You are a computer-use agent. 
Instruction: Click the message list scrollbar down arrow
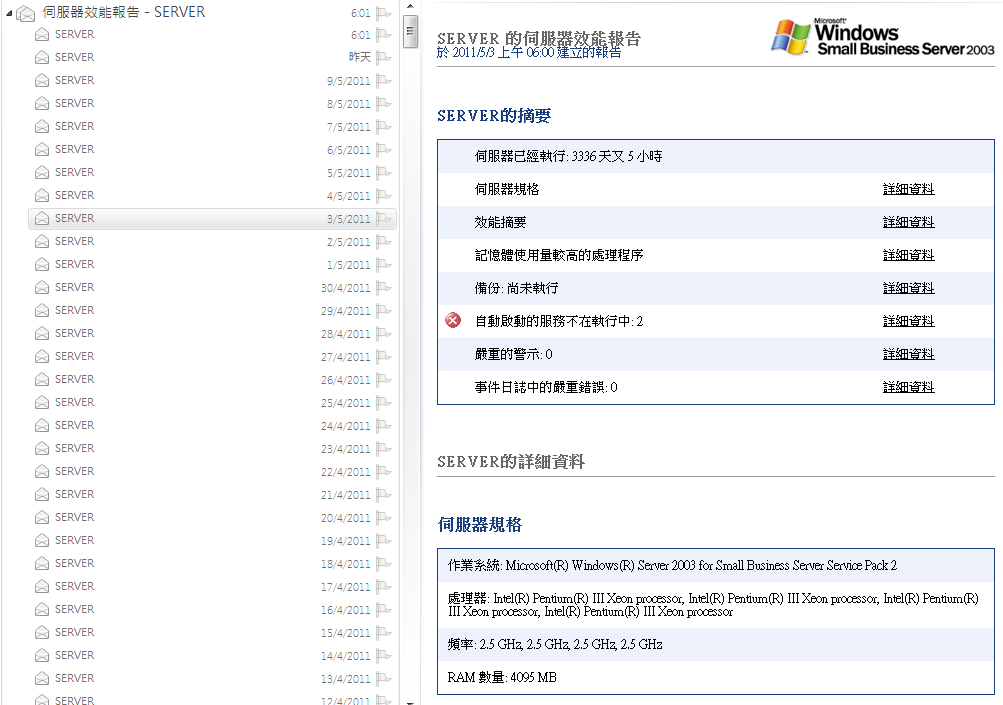click(x=410, y=701)
